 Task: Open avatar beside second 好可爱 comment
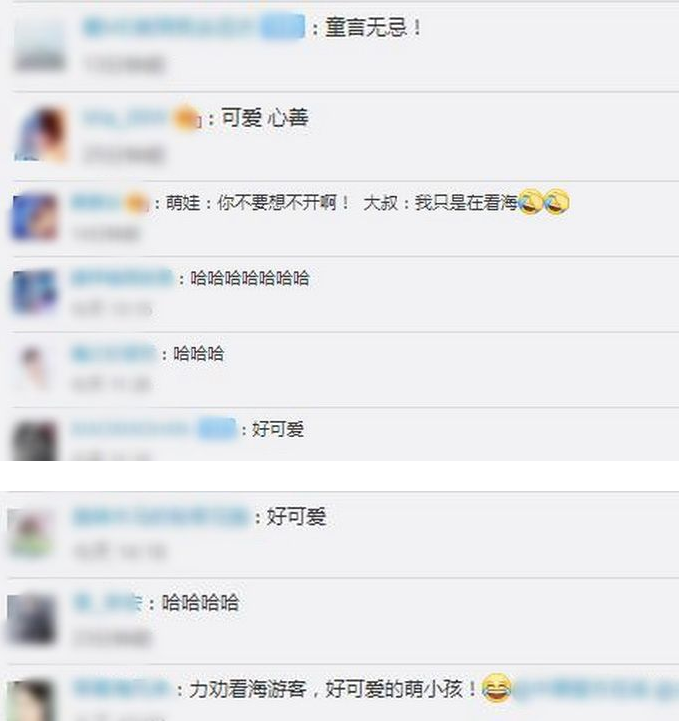(x=30, y=533)
